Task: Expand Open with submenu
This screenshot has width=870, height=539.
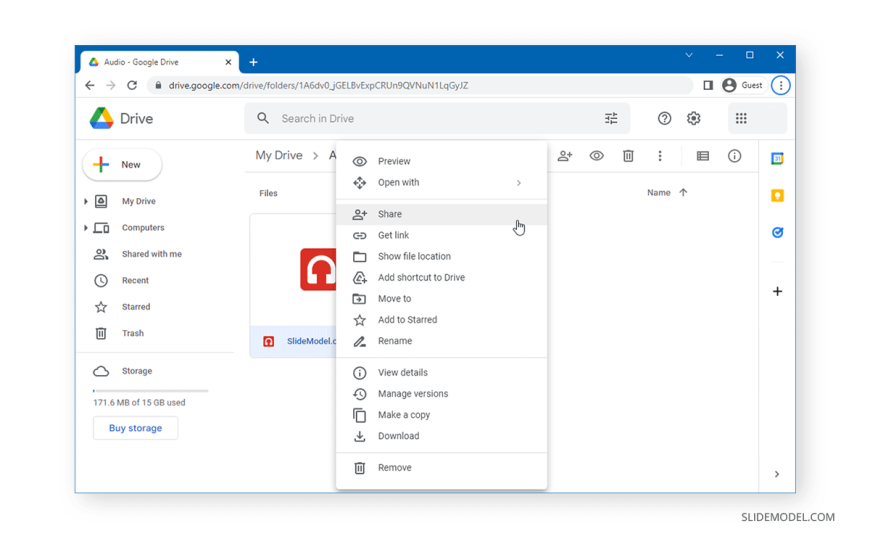Action: [x=518, y=183]
